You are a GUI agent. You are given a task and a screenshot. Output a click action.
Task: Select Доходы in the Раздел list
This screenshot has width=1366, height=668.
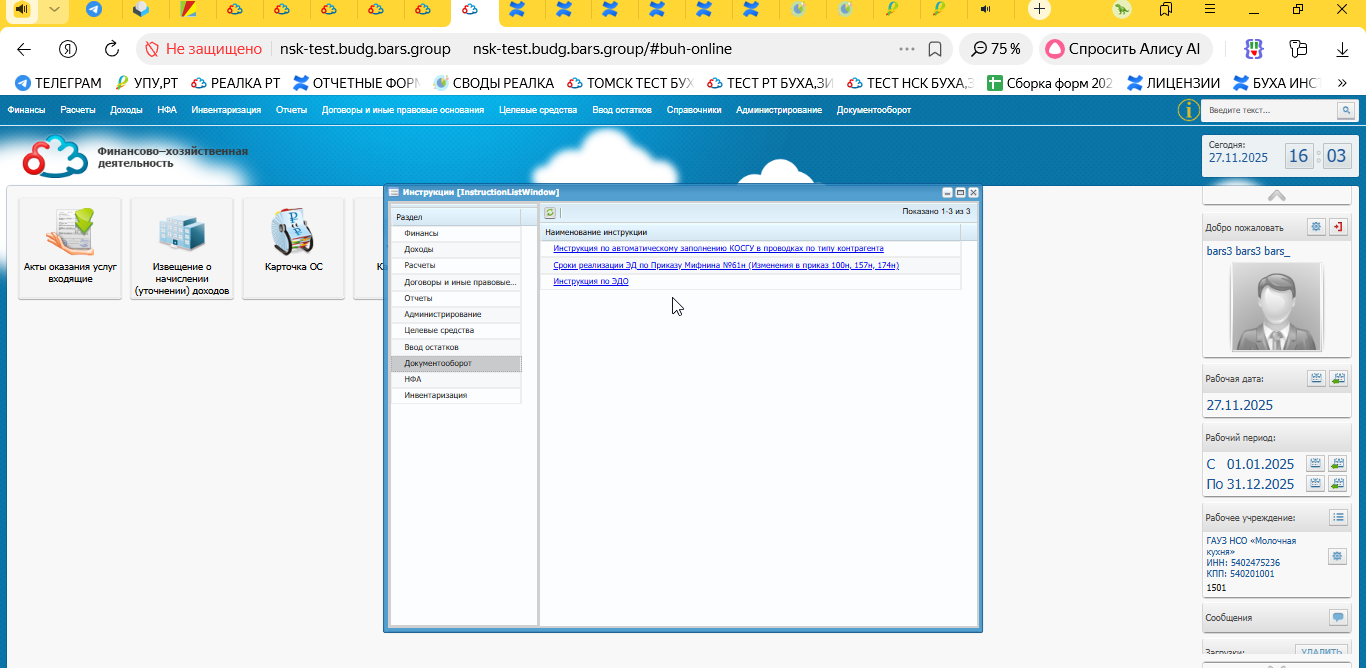coord(455,249)
